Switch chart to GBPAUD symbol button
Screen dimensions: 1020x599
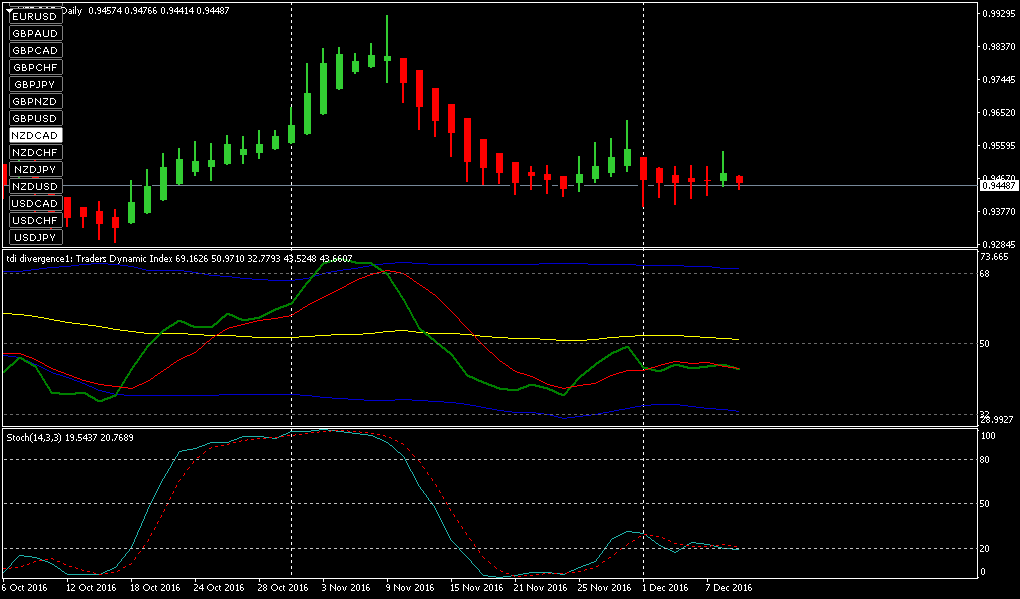tap(36, 33)
